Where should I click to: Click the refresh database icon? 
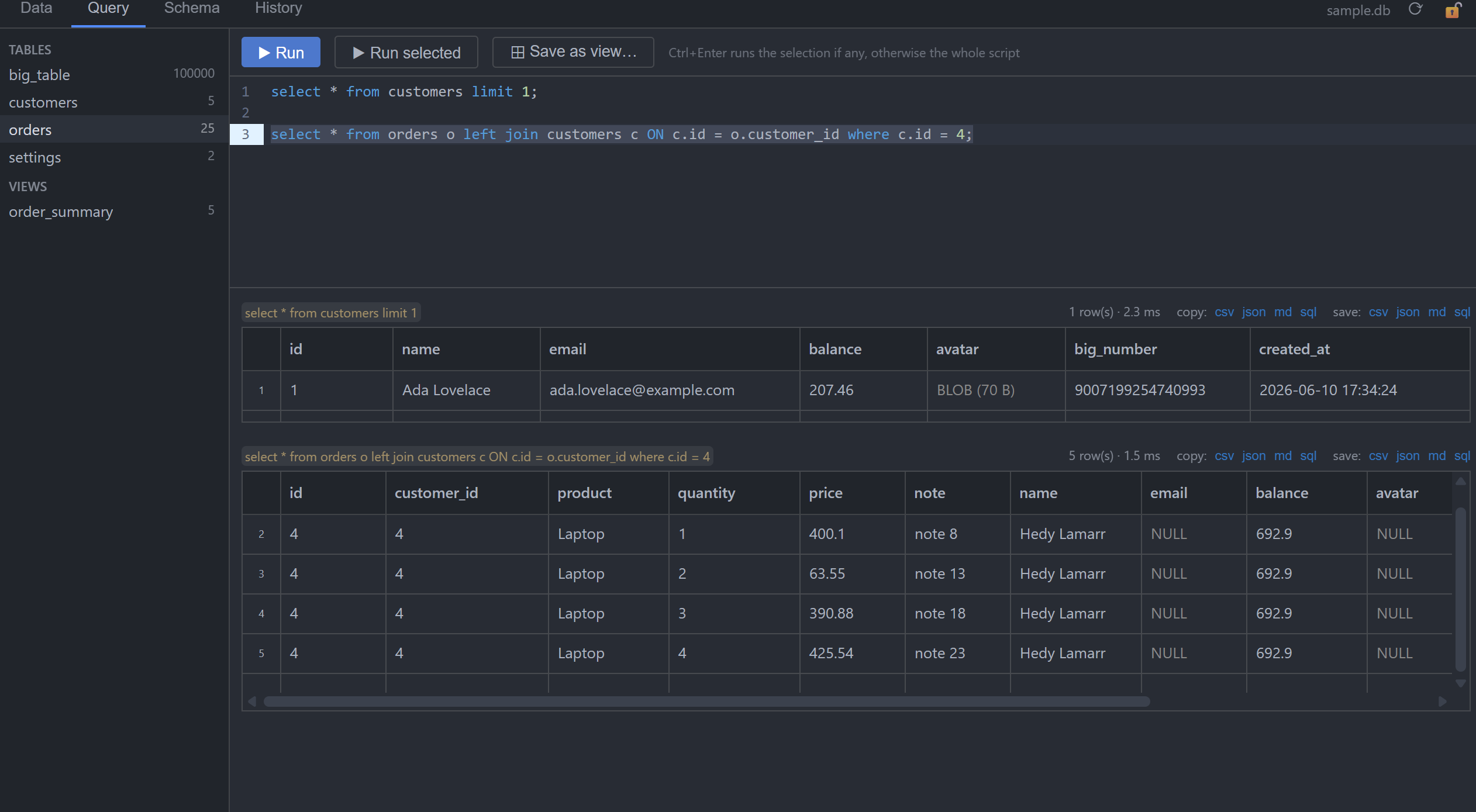[x=1415, y=9]
